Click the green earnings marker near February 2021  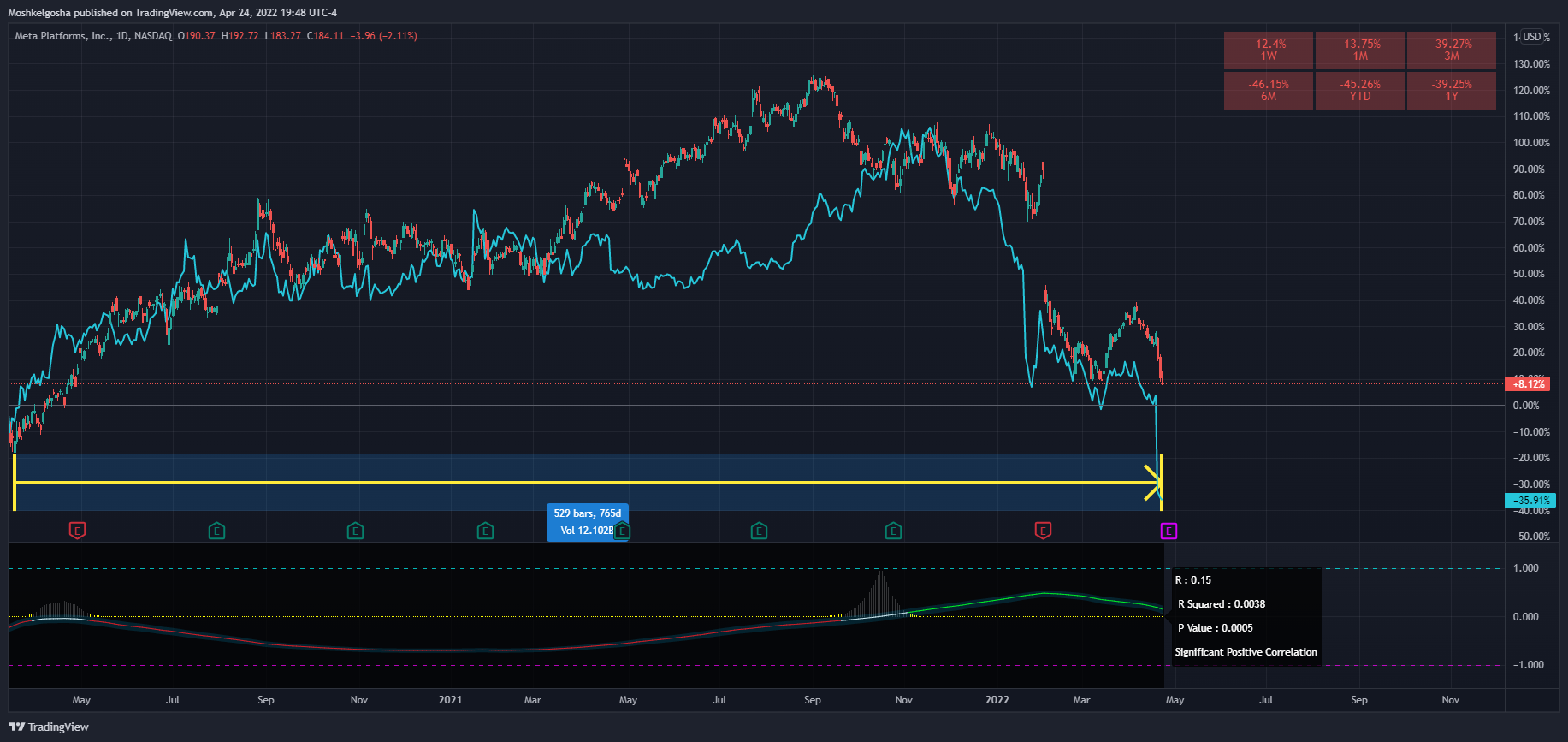coord(485,531)
